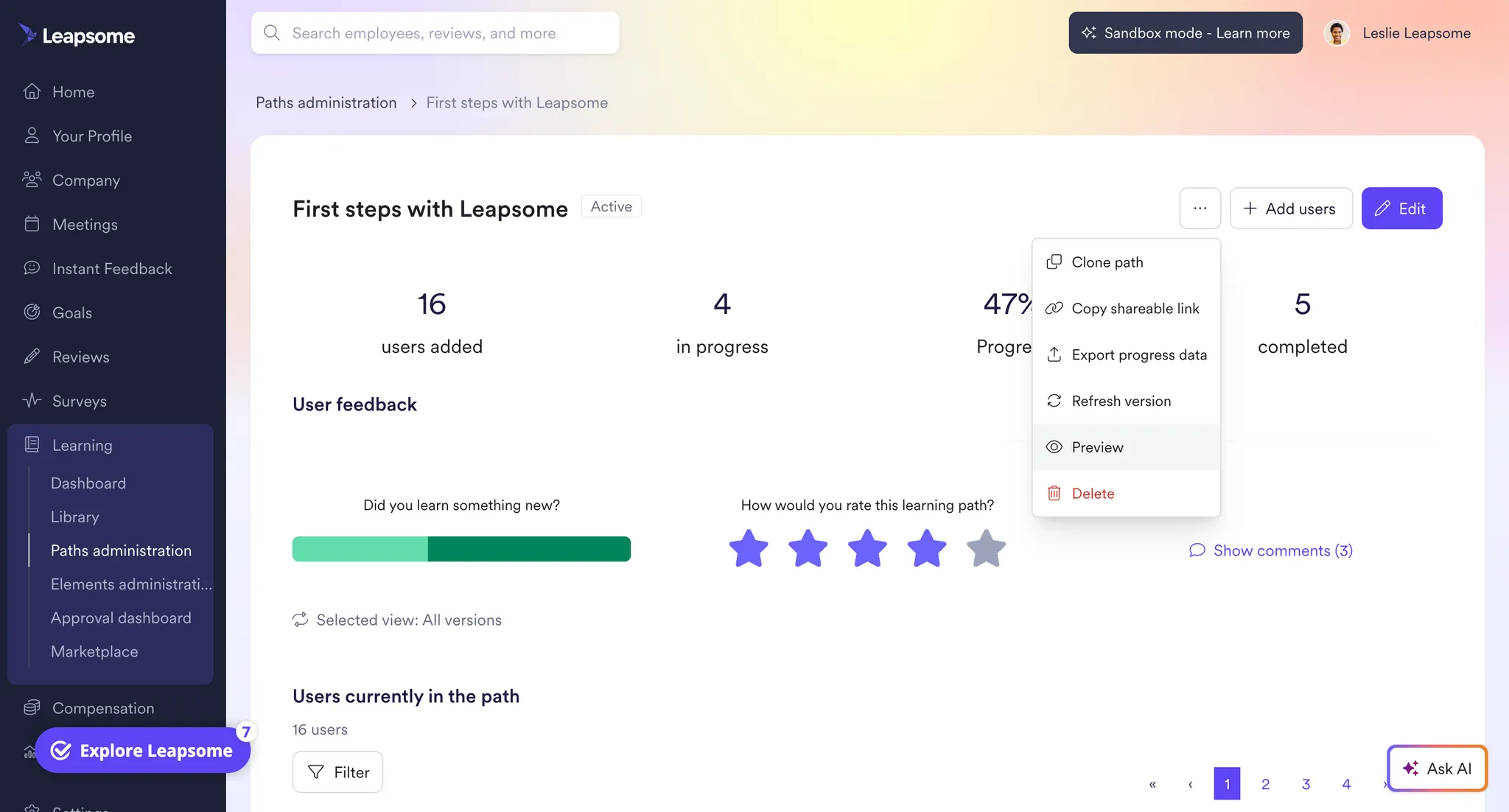Click the Leapsome logo icon
This screenshot has width=1509, height=812.
pyautogui.click(x=28, y=34)
